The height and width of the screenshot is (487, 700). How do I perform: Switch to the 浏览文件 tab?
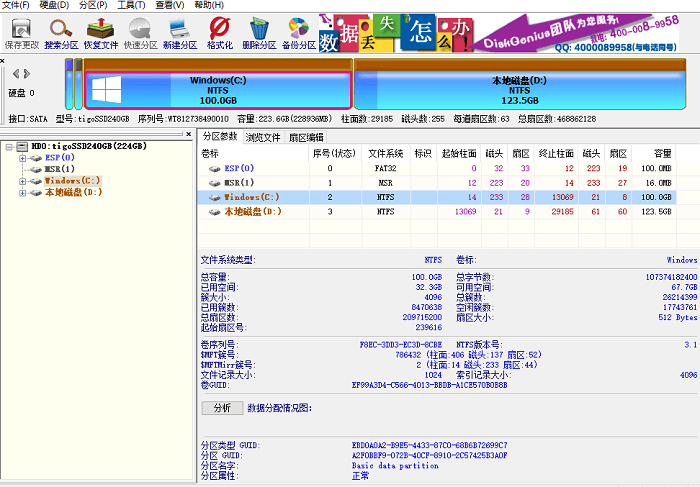tap(263, 137)
